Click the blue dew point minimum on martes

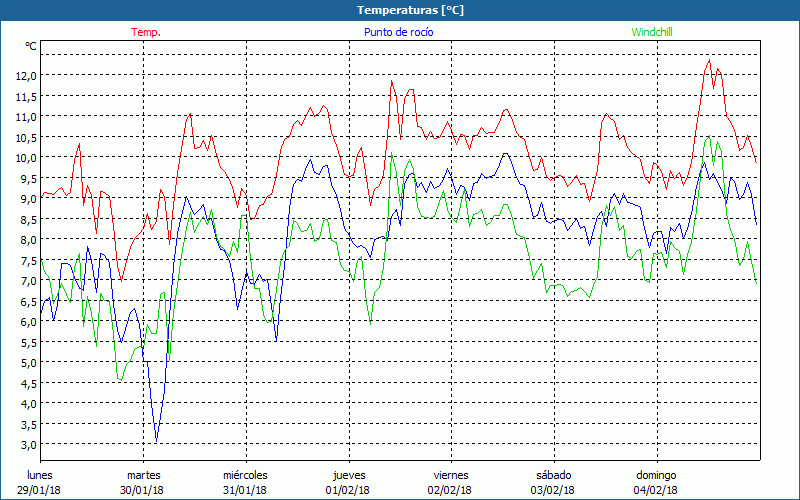tap(156, 441)
